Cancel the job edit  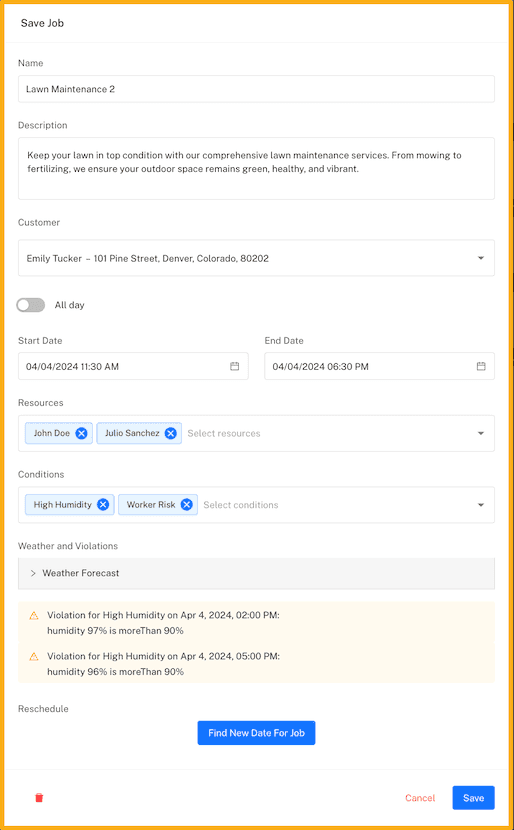[x=420, y=798]
